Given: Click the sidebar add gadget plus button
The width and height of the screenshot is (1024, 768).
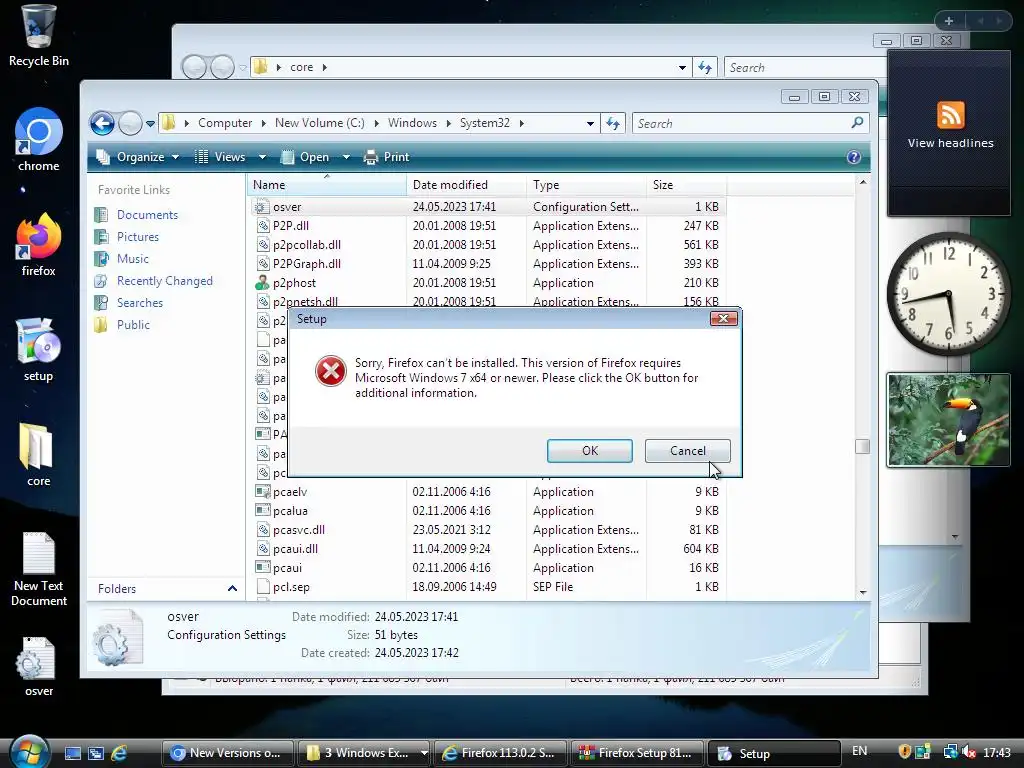Looking at the screenshot, I should click(949, 21).
